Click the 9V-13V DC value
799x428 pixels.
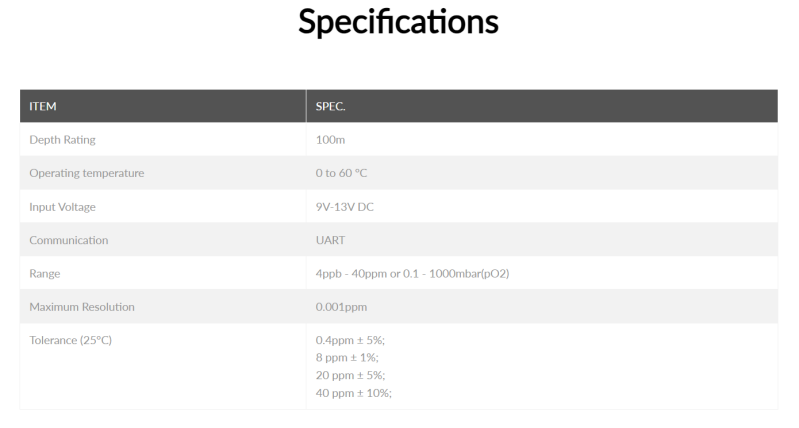point(346,207)
